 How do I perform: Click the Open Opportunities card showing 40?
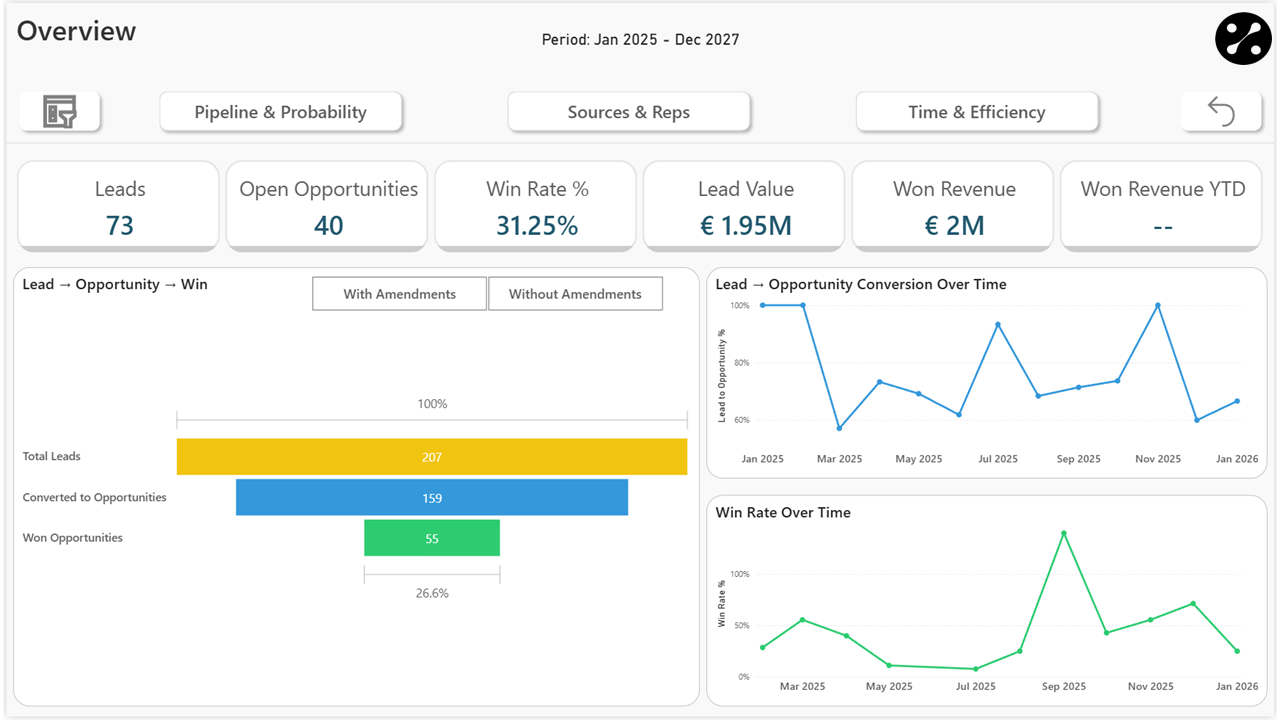coord(327,205)
